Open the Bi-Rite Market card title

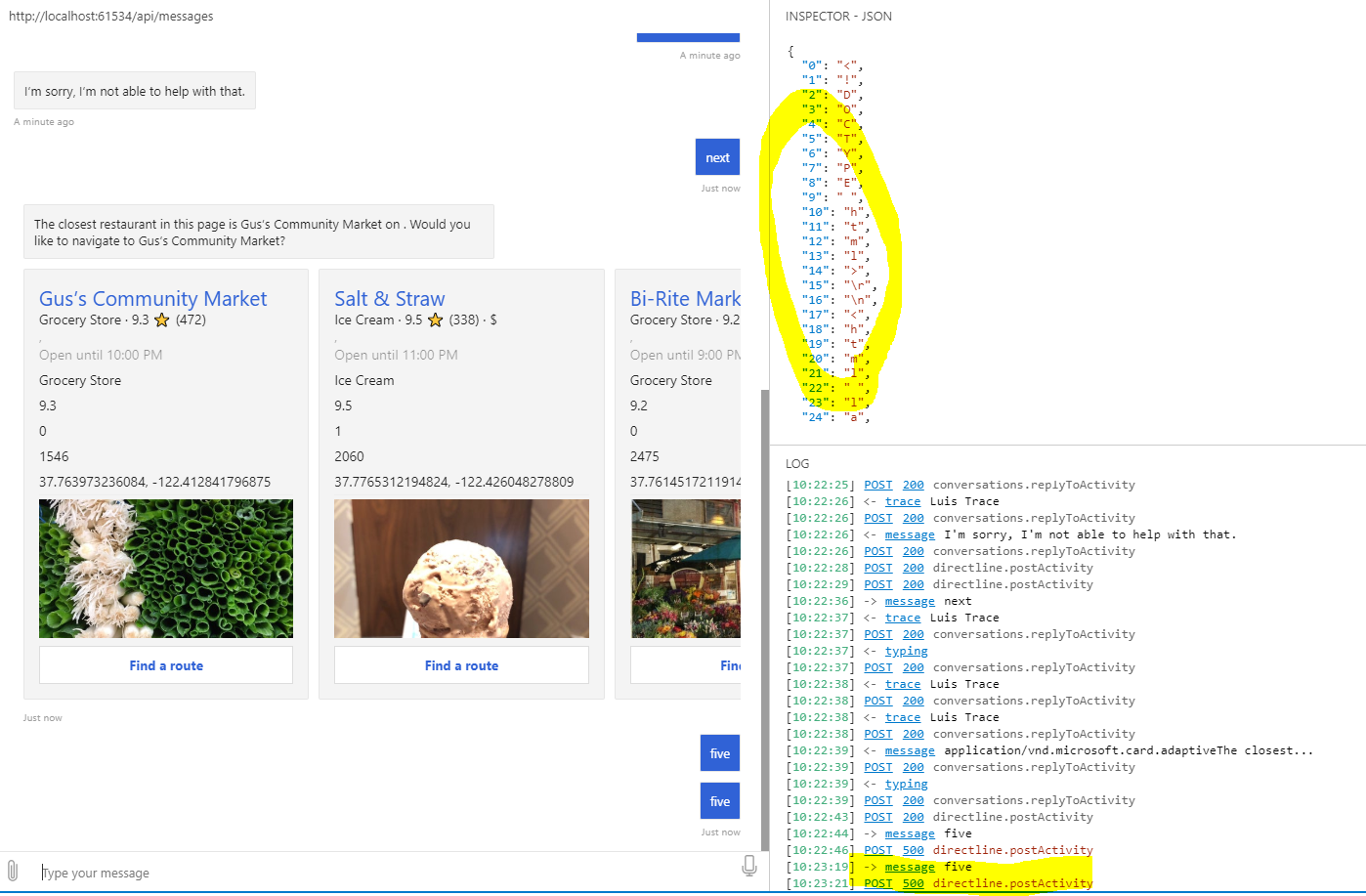[x=685, y=299]
